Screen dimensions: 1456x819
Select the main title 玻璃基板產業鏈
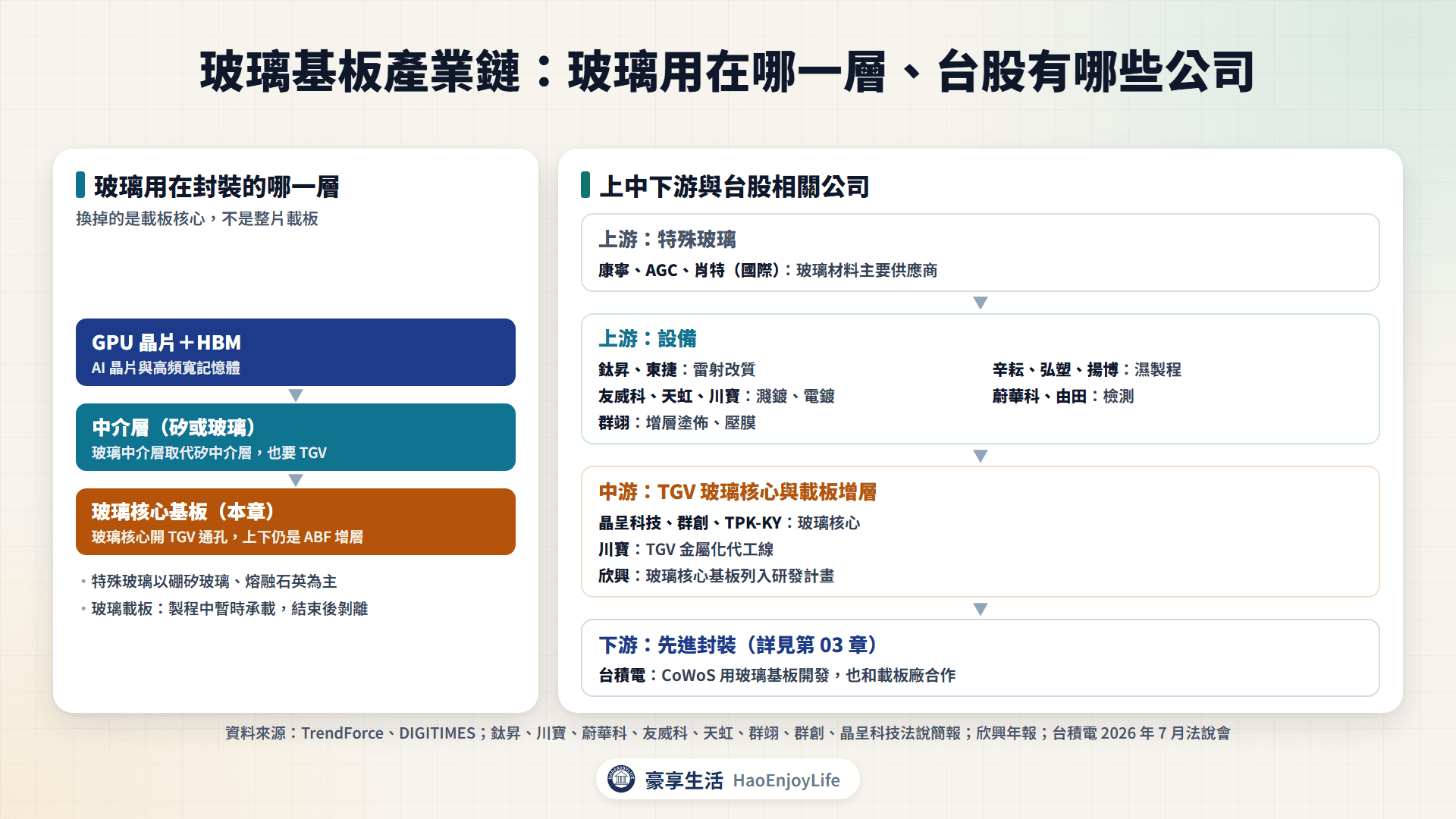360,72
